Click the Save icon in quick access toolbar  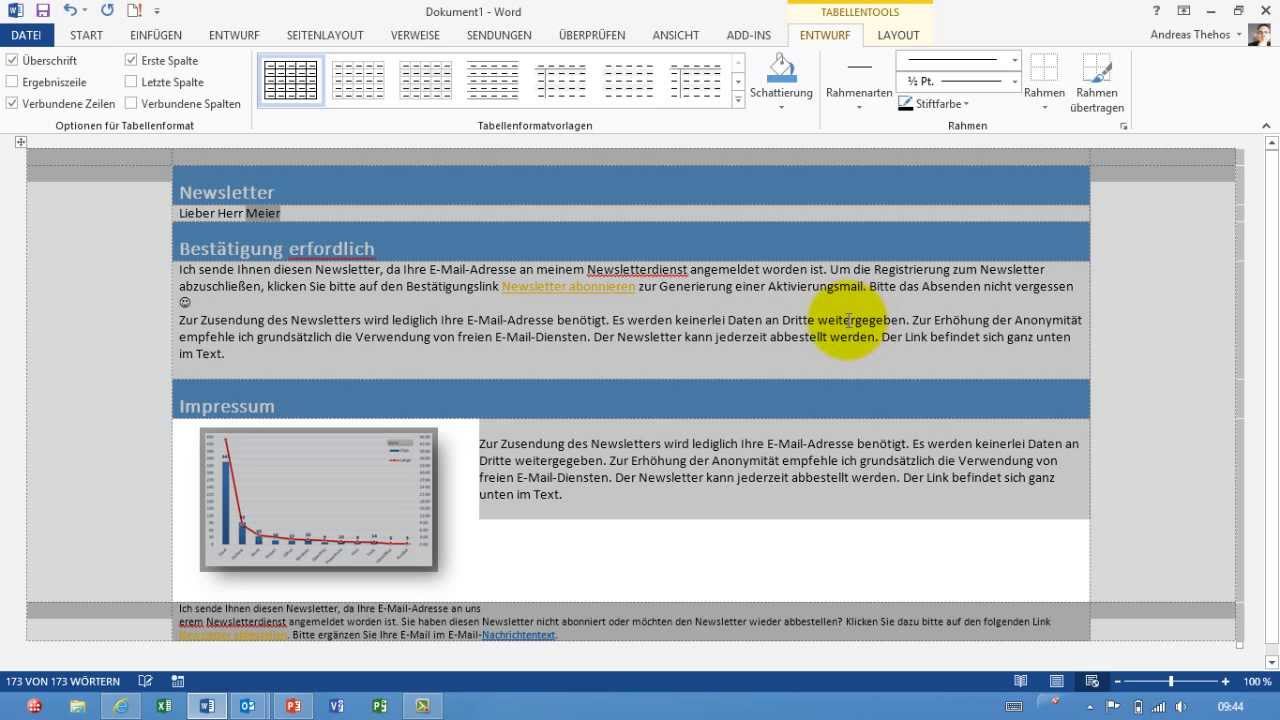point(42,11)
